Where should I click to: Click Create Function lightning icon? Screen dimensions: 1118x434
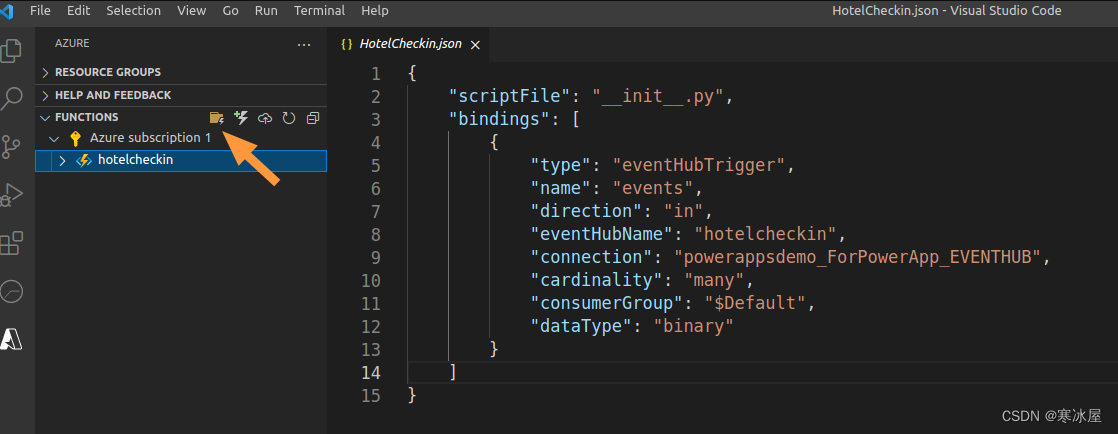[x=241, y=118]
